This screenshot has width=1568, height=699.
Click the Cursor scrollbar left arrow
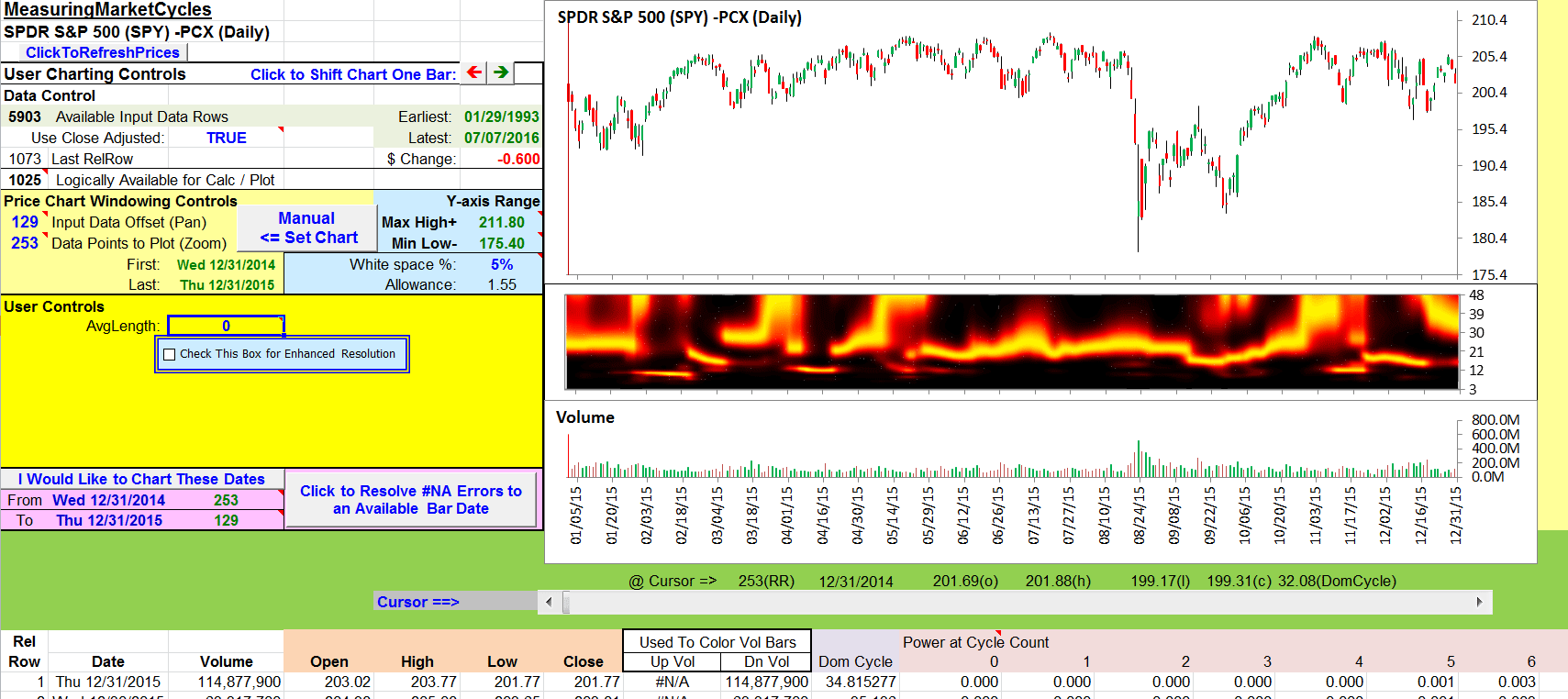click(549, 602)
